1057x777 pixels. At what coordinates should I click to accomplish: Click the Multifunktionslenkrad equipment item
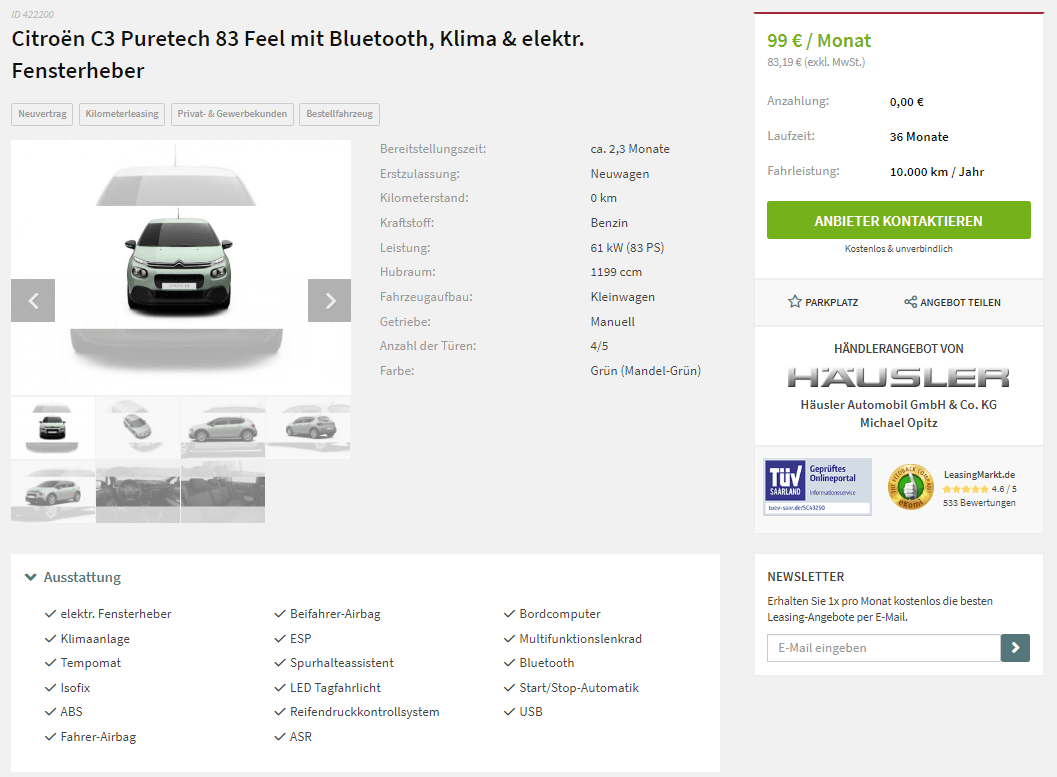[573, 639]
